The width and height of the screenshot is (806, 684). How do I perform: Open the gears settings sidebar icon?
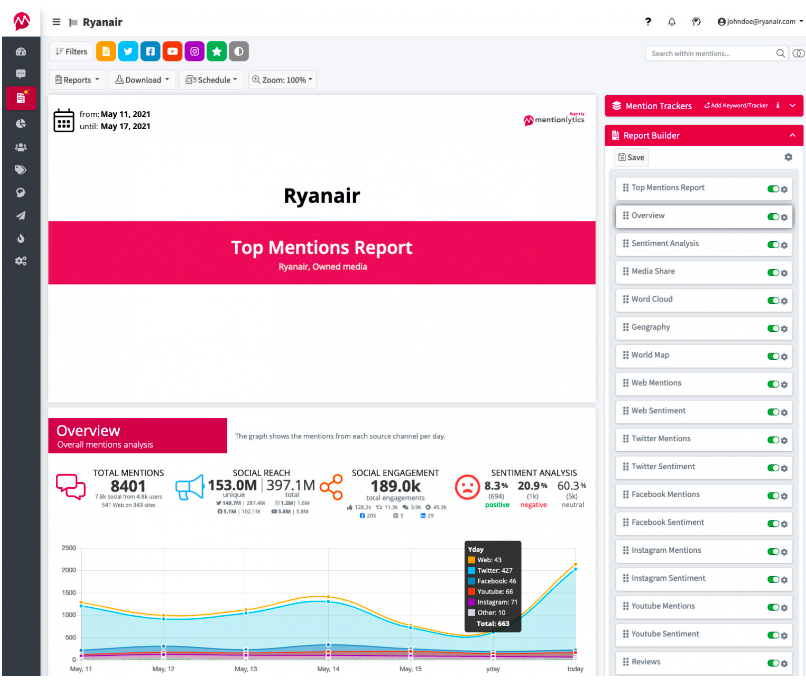pos(21,261)
